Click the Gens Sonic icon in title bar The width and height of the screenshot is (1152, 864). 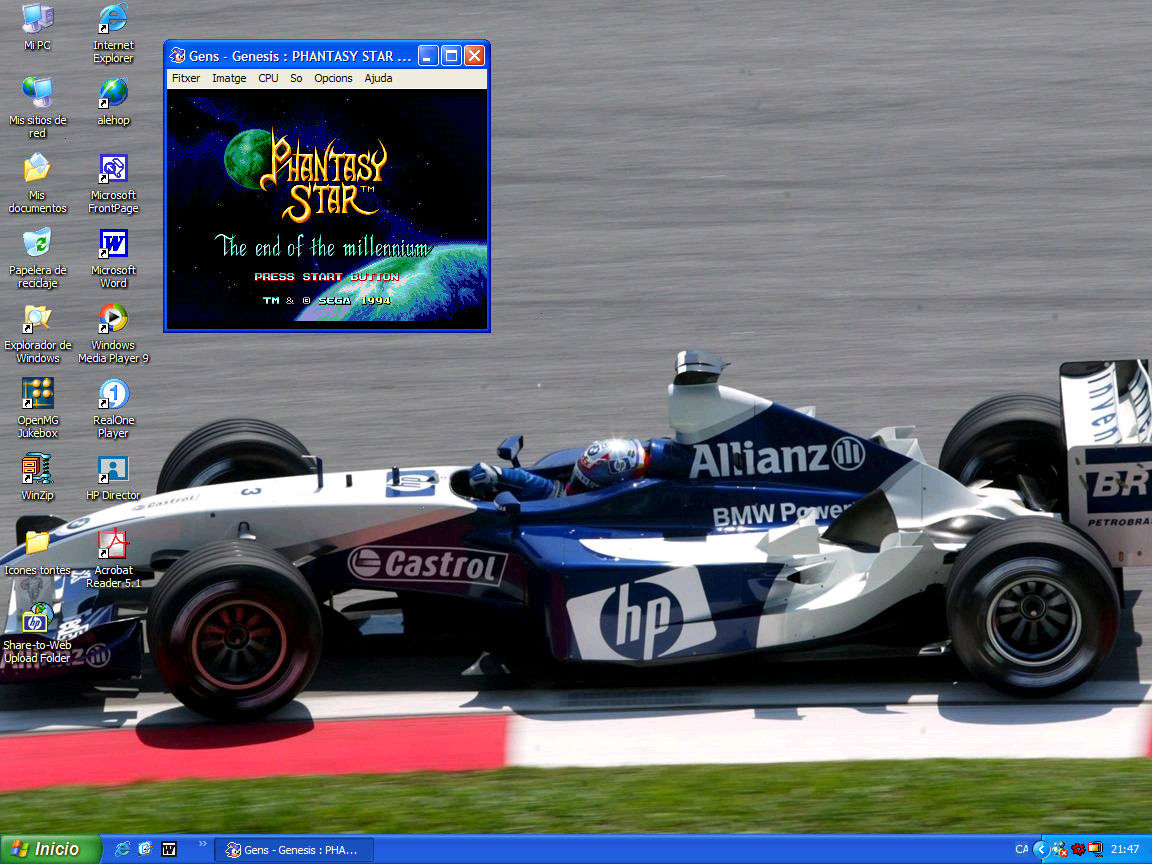(x=178, y=56)
